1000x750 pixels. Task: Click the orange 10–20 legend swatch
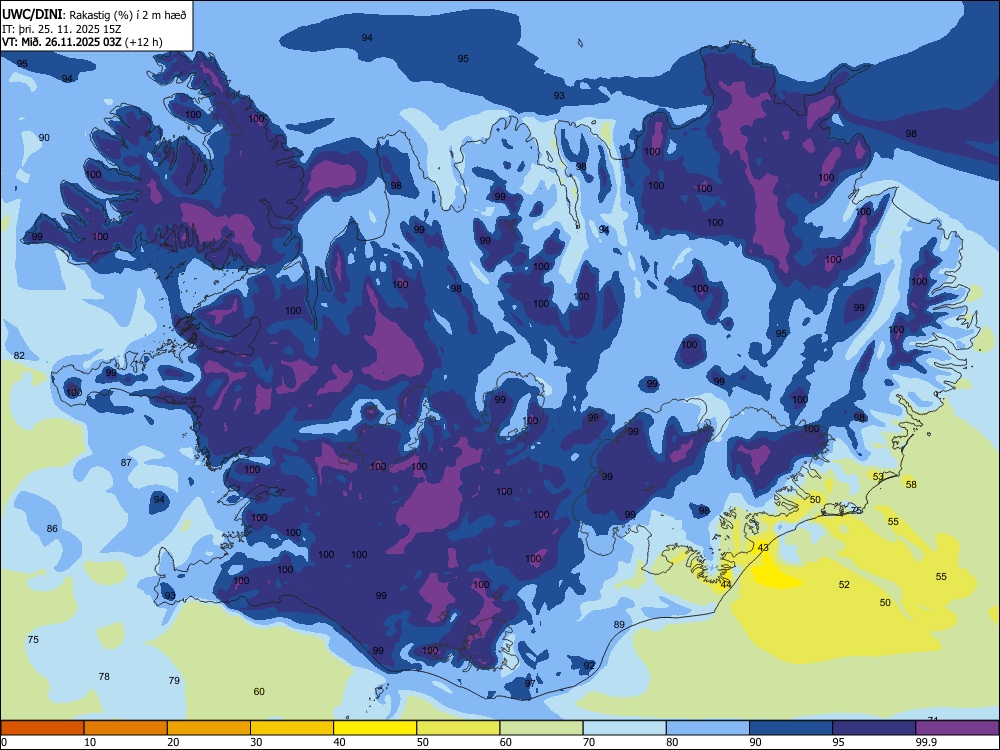pos(126,728)
